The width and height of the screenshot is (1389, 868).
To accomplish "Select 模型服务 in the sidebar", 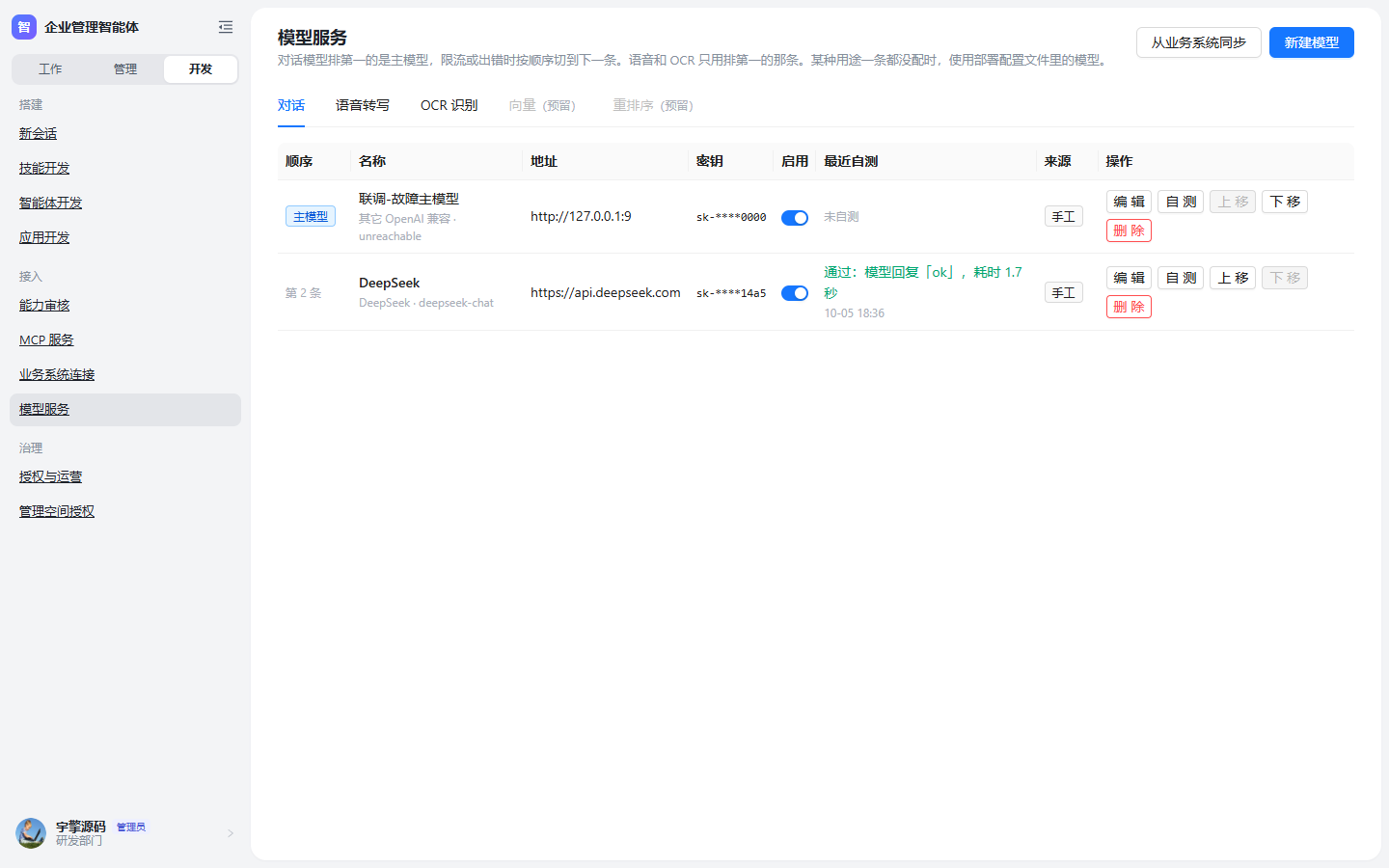I will tap(125, 409).
